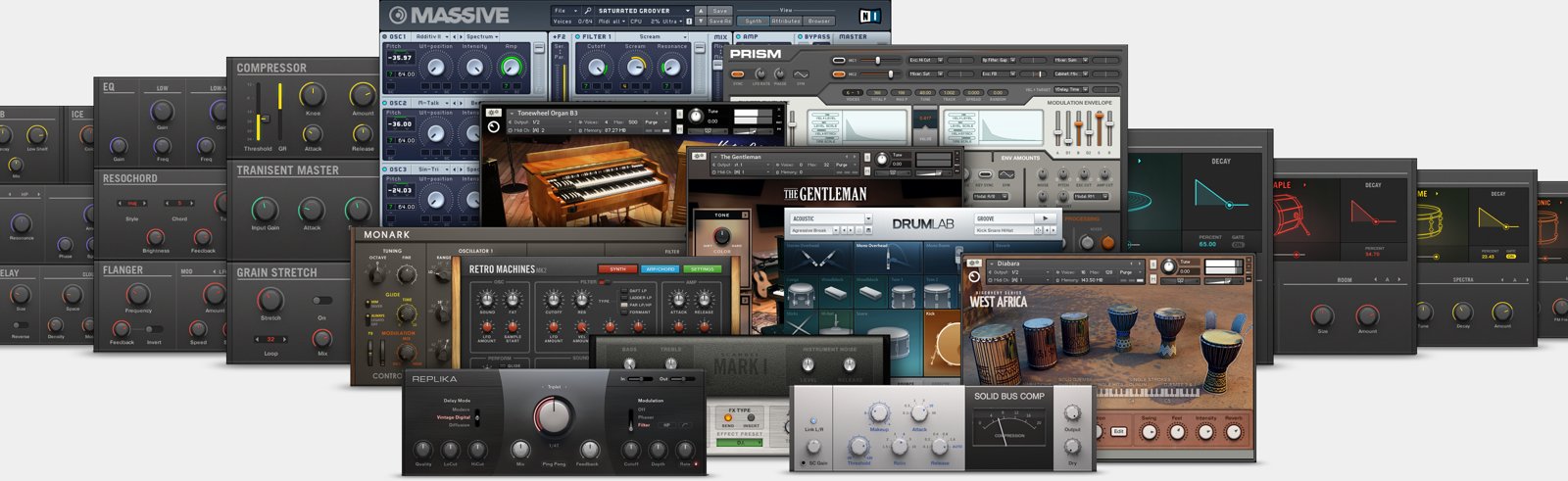Click the Settings button in Retro Machines
This screenshot has height=481, width=1568.
coord(702,269)
